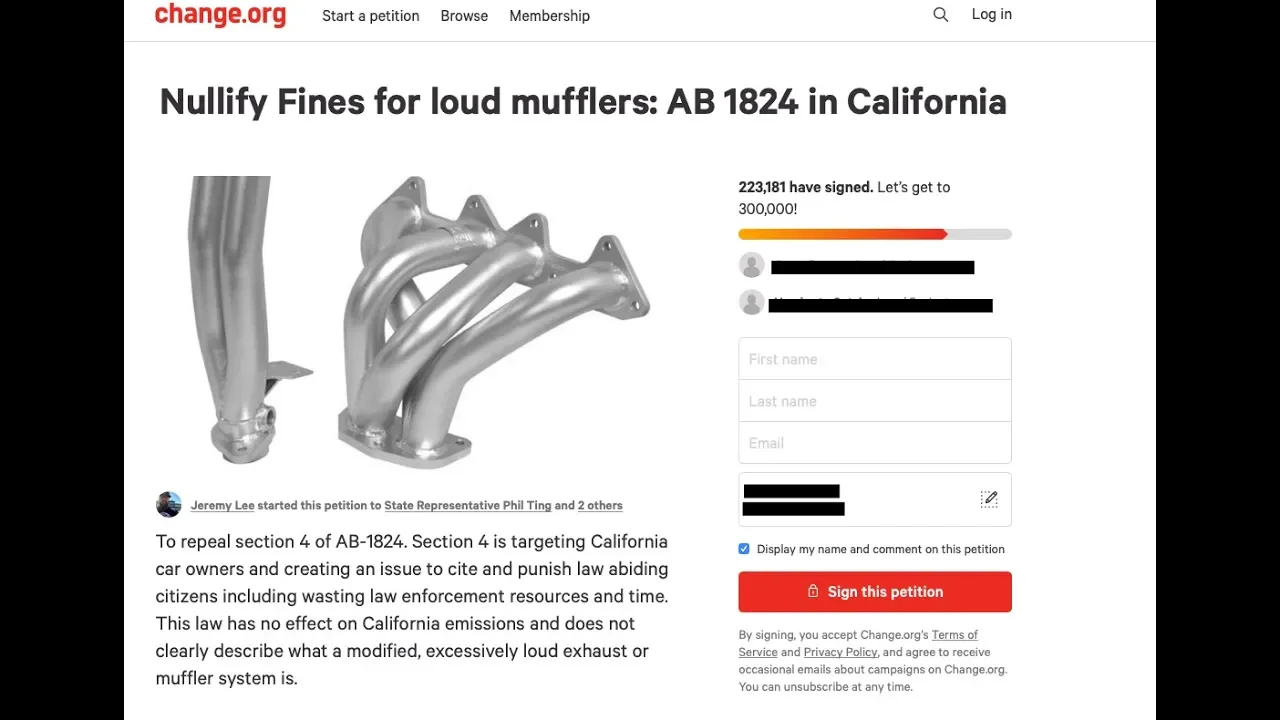Click the Sign this petition button
1280x720 pixels.
click(x=875, y=592)
